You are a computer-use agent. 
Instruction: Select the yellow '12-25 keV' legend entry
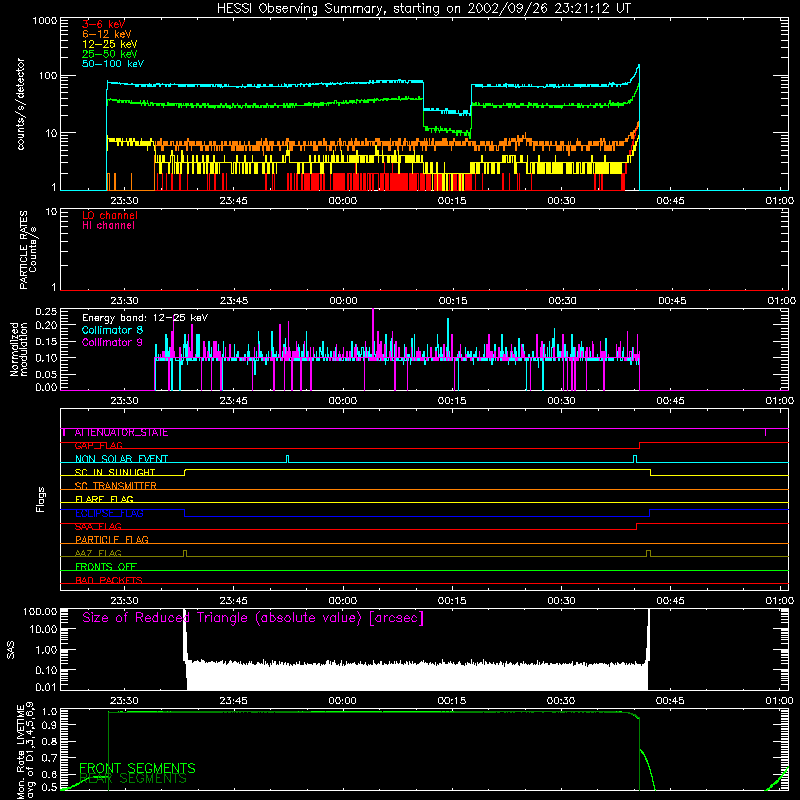coord(110,44)
